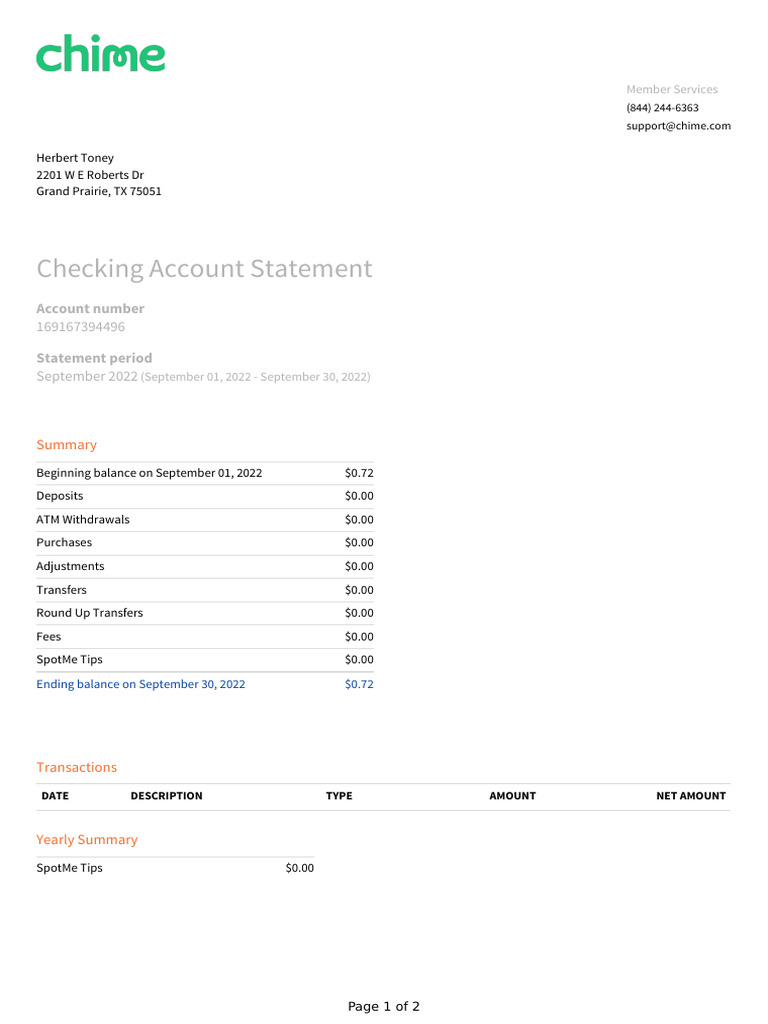The height and width of the screenshot is (1024, 768).
Task: Click the Ending balance on September 30 row
Action: (x=141, y=684)
